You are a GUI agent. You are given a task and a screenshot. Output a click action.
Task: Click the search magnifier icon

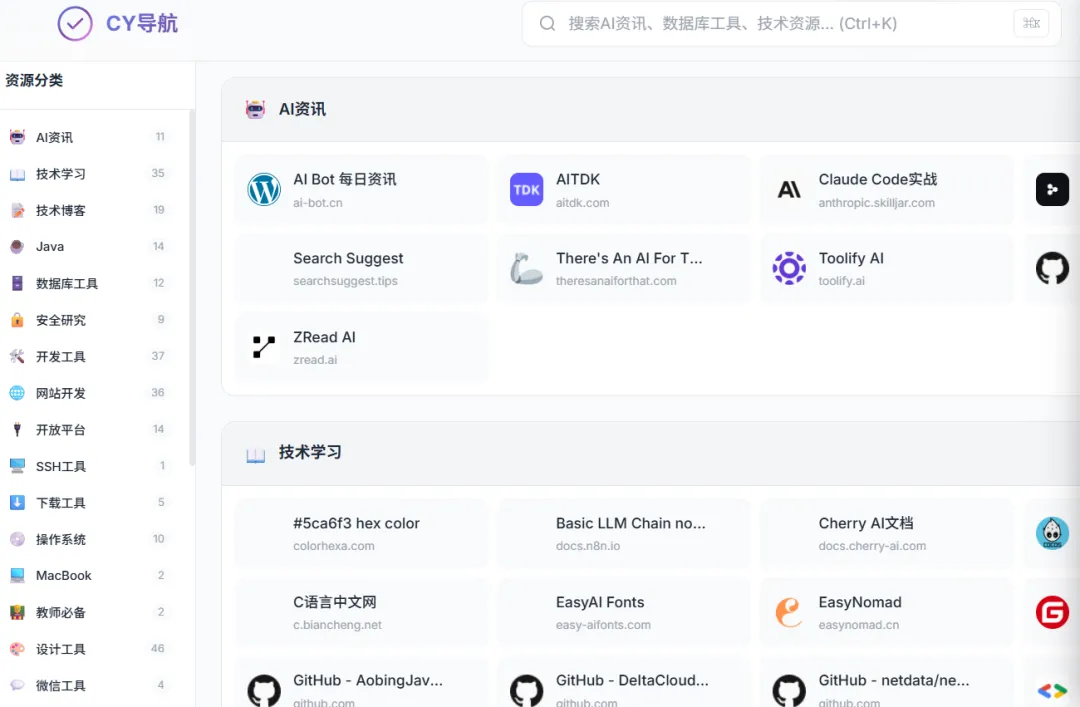point(548,23)
